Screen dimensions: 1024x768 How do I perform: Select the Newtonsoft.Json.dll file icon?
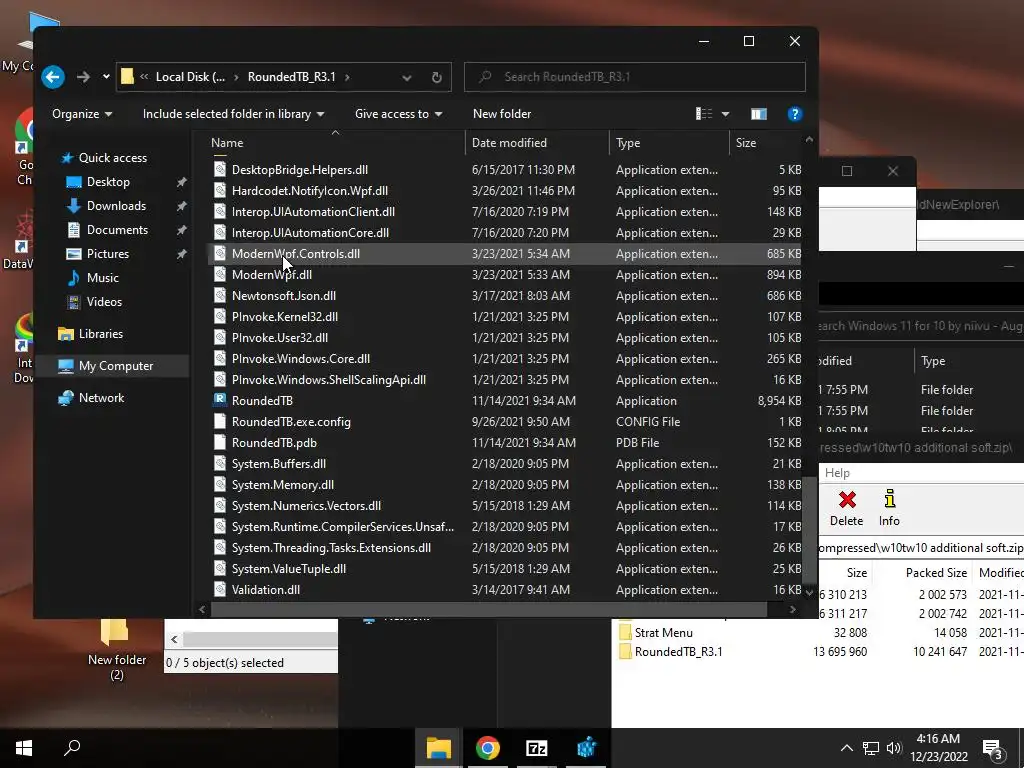(220, 296)
